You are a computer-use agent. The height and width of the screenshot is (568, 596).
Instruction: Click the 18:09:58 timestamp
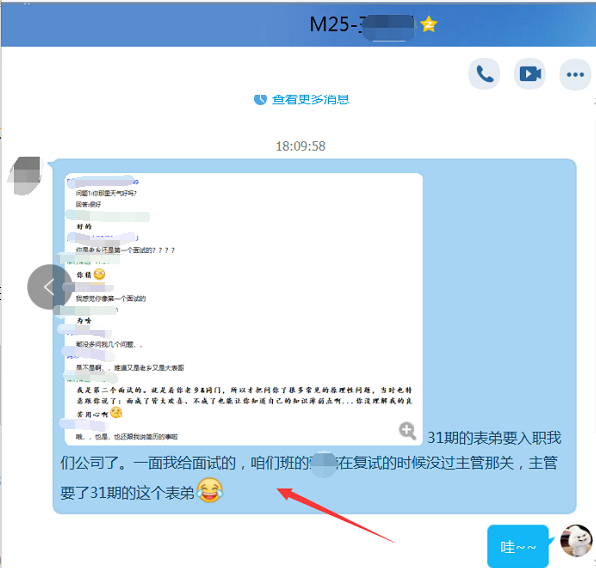coord(300,146)
